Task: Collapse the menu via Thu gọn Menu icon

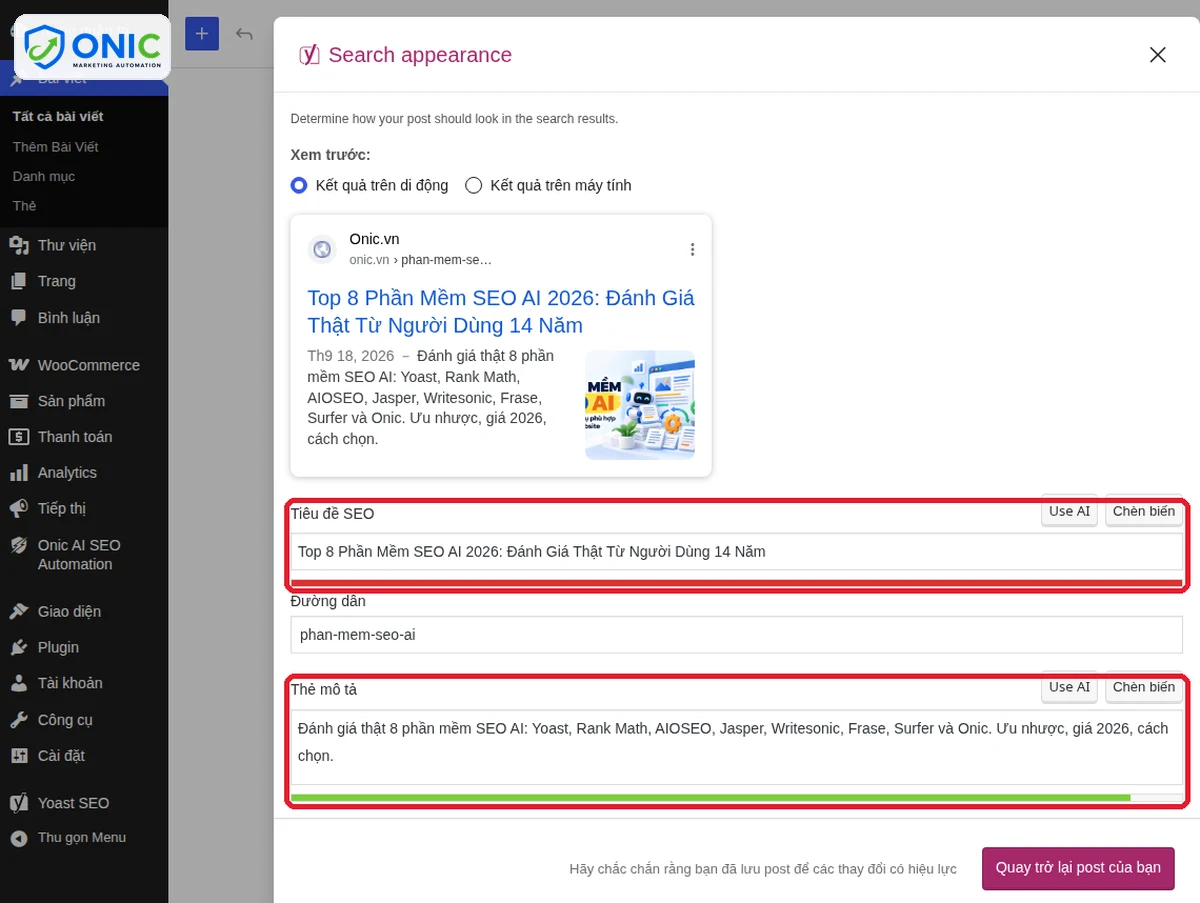Action: [x=19, y=838]
